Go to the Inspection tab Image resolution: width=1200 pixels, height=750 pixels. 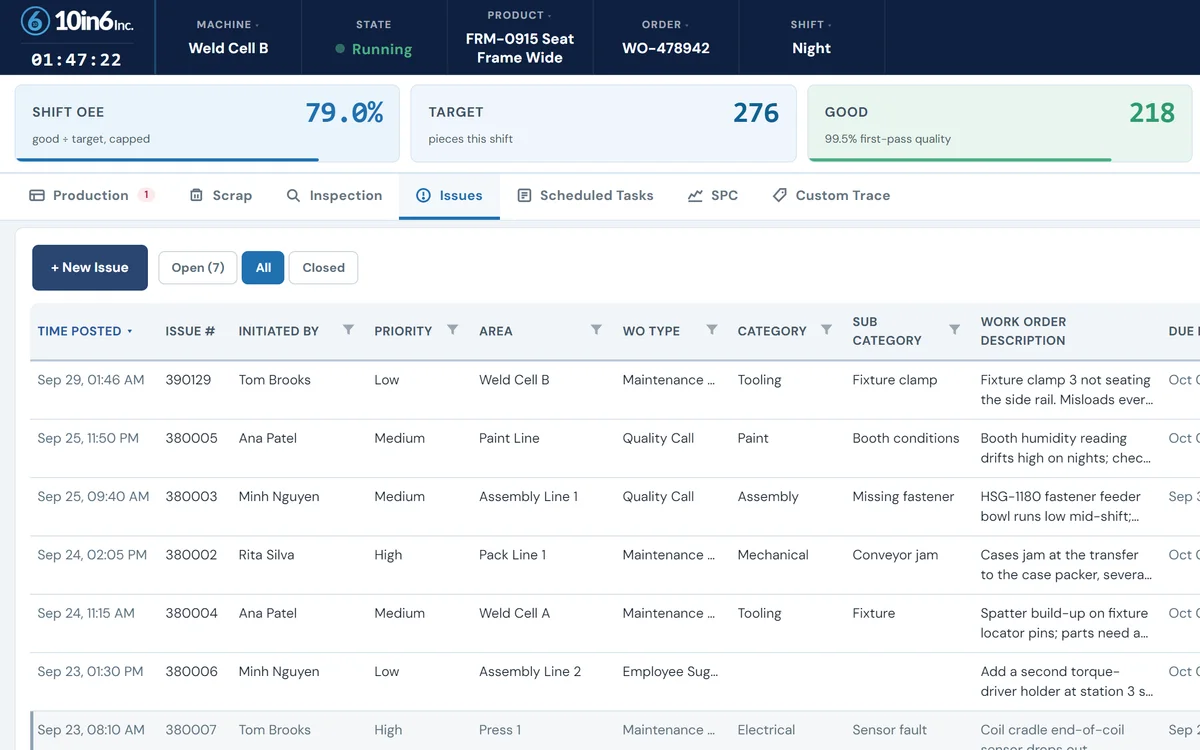[x=334, y=196]
